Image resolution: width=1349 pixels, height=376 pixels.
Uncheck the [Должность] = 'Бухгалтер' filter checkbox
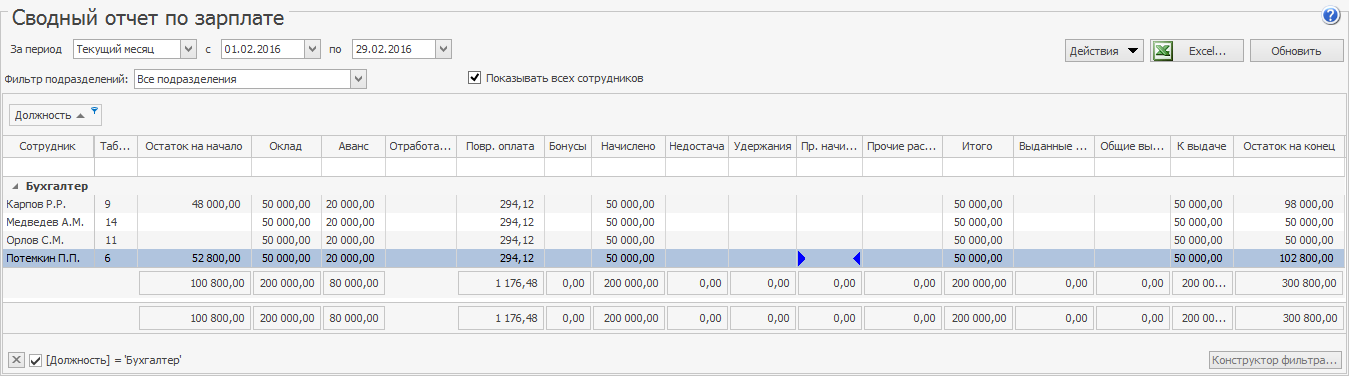(36, 360)
